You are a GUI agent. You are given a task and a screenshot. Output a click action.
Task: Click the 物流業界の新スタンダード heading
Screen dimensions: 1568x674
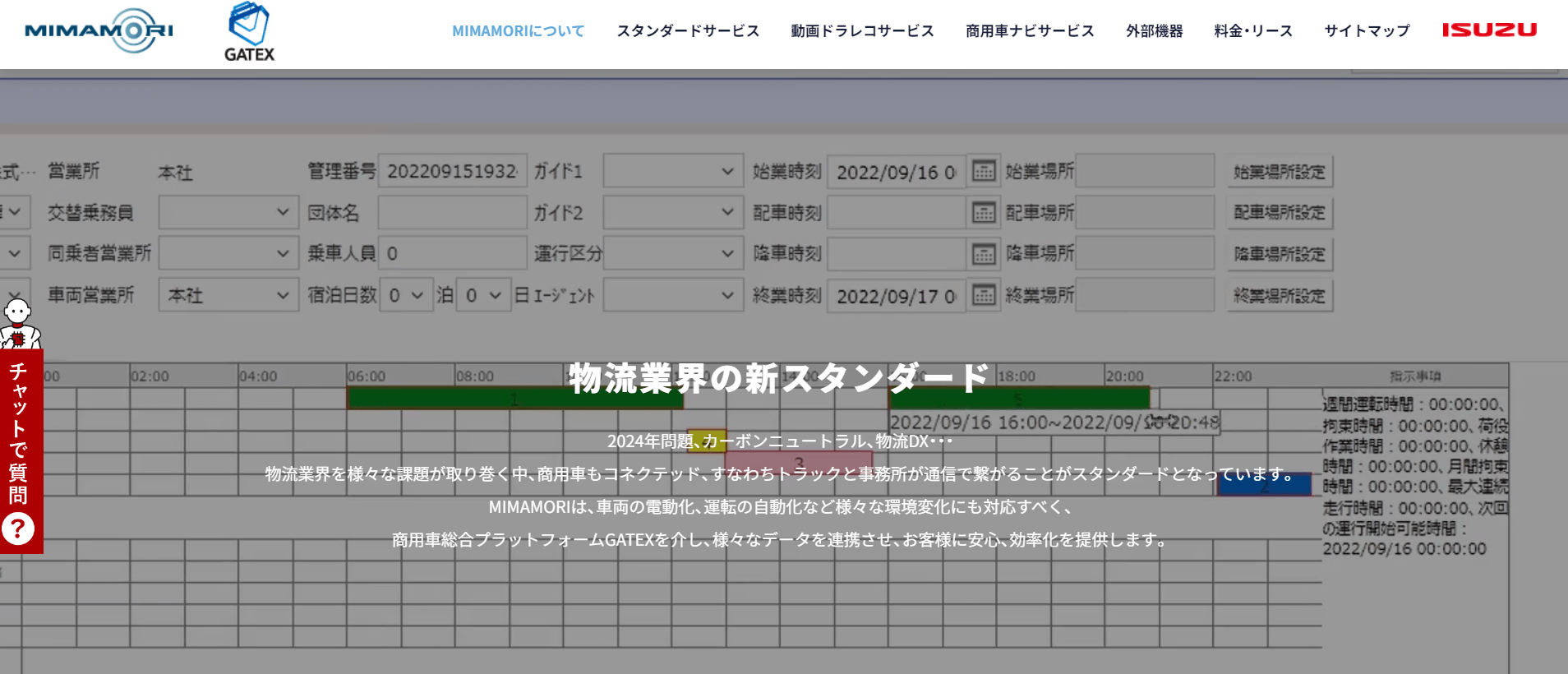coord(781,378)
